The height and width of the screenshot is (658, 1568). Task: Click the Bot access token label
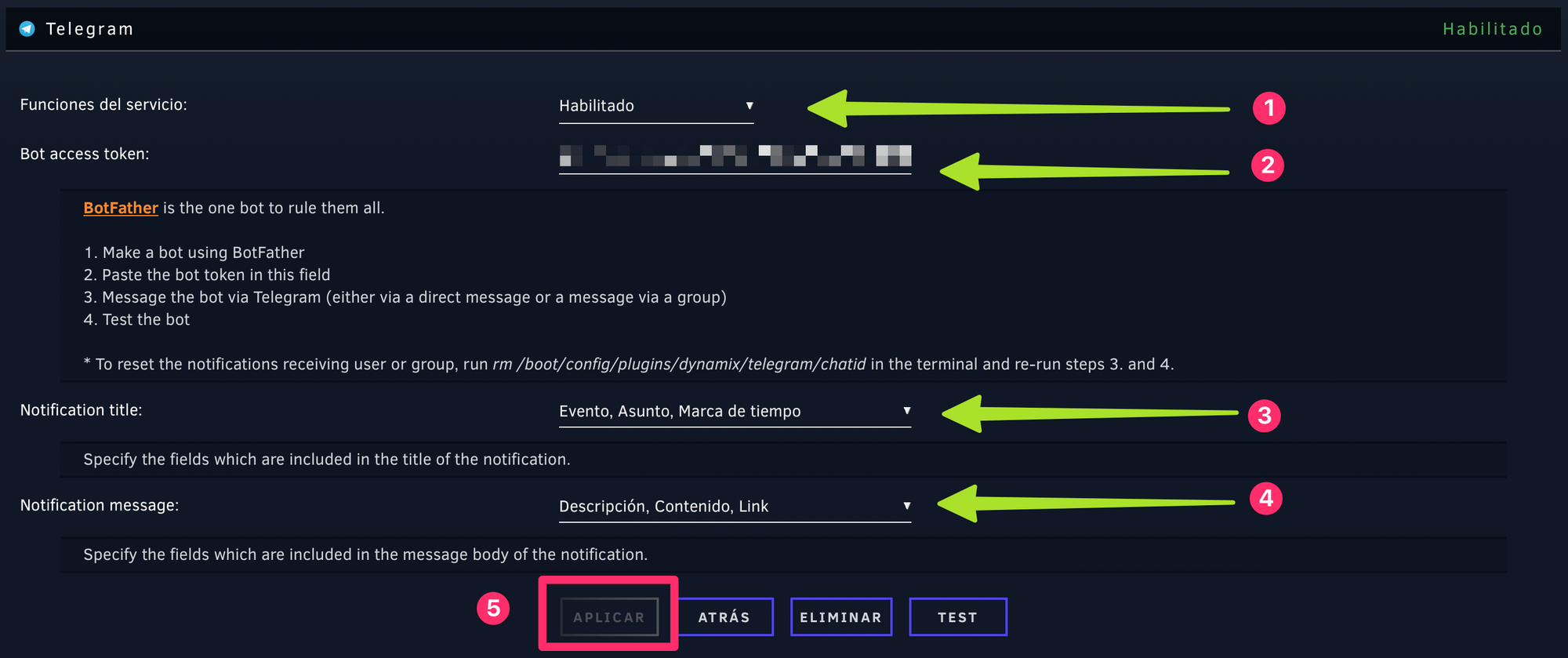pyautogui.click(x=85, y=154)
